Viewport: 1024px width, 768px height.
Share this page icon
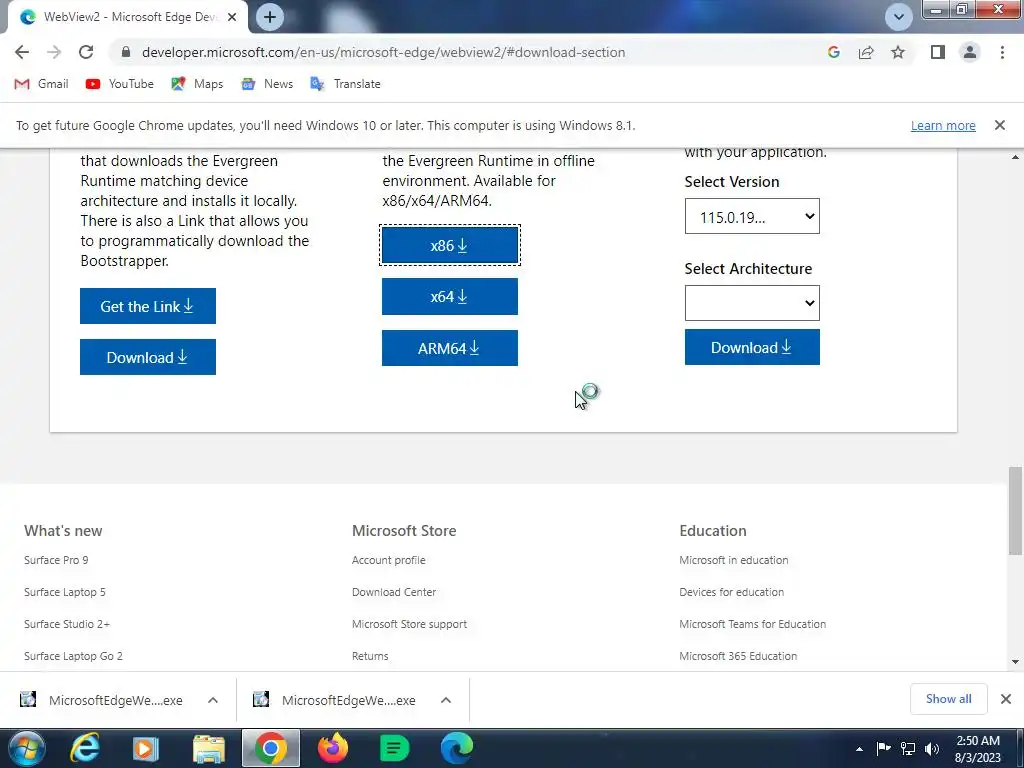click(x=866, y=52)
